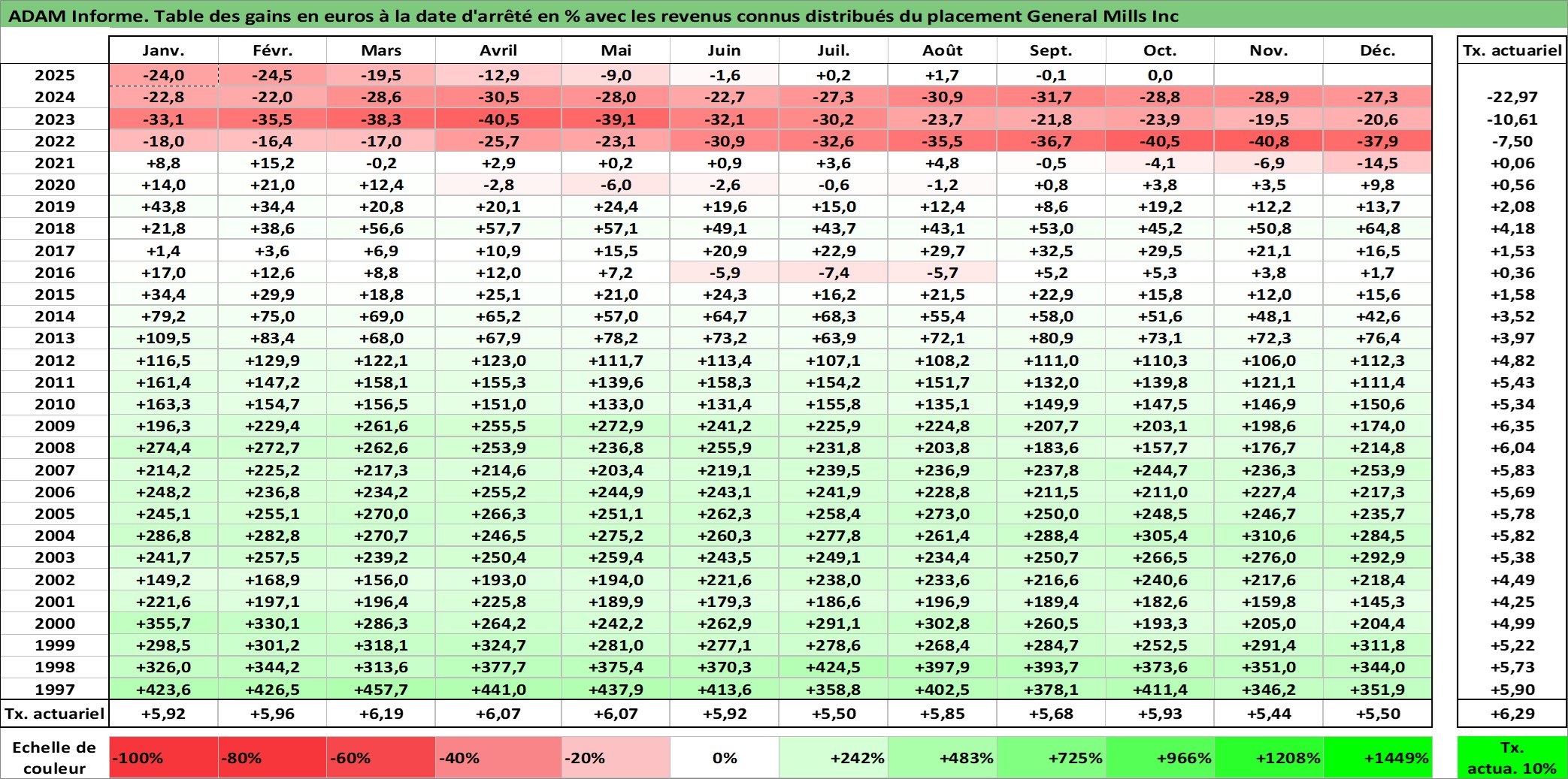Image resolution: width=1568 pixels, height=779 pixels.
Task: Select the 2025 row label
Action: click(x=55, y=75)
